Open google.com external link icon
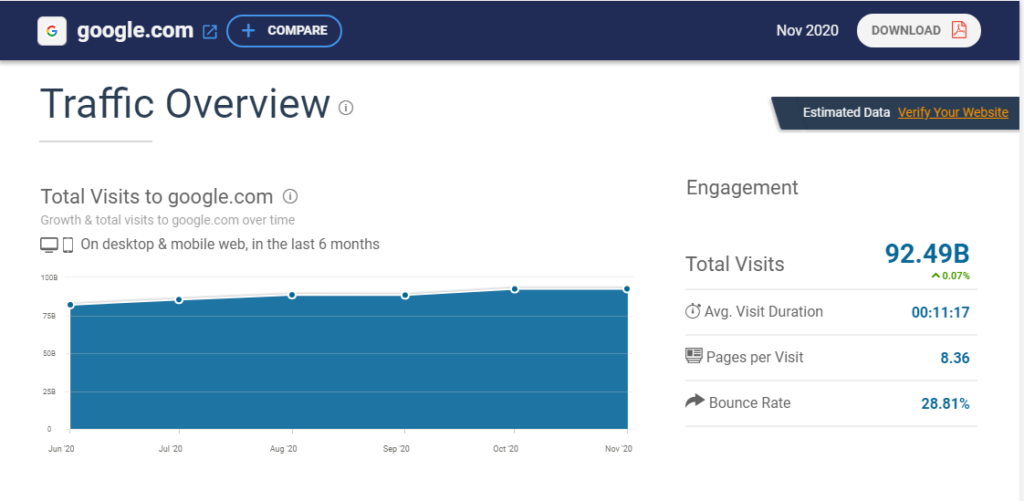1024x501 pixels. tap(210, 31)
